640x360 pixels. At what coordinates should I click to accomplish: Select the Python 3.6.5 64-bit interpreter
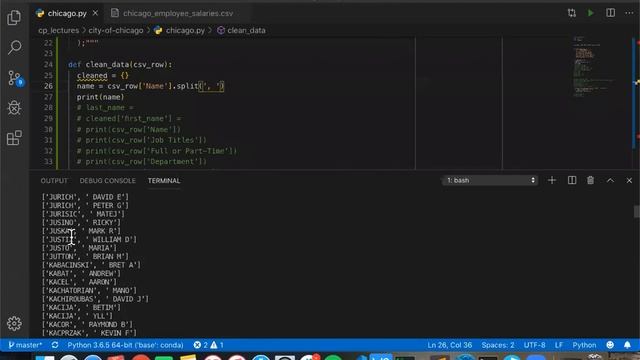pos(125,345)
